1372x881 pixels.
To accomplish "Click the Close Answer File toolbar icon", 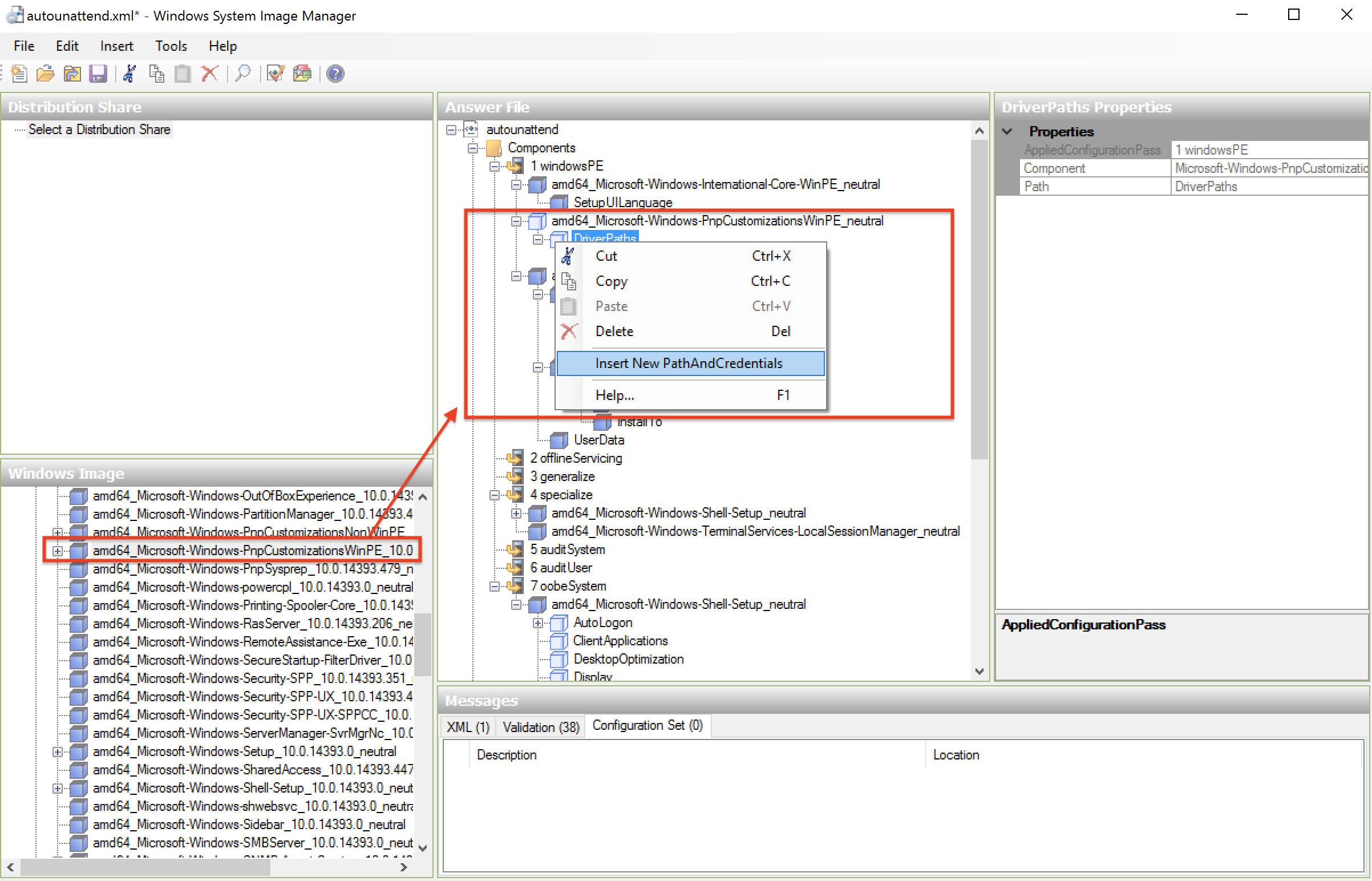I will (72, 74).
